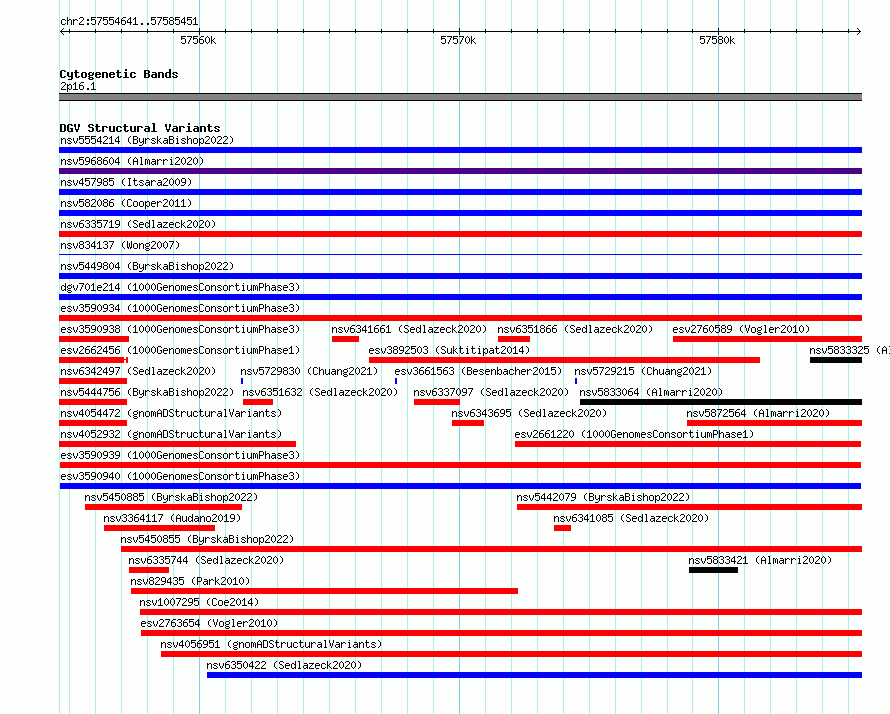Click nsv6351866 (Sedlazeck2020) label
The width and height of the screenshot is (890, 714).
click(x=575, y=329)
